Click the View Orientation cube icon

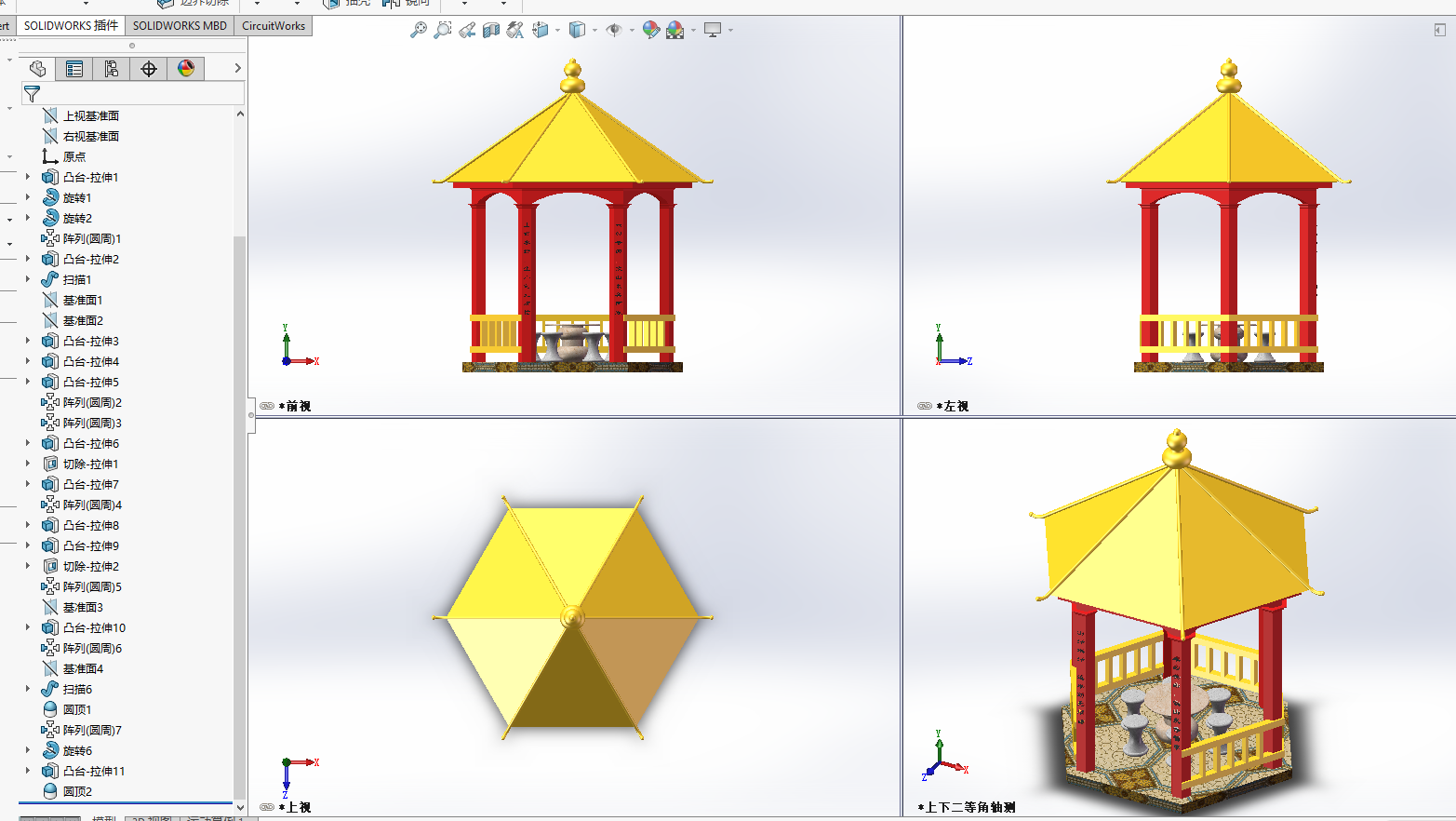click(x=541, y=30)
